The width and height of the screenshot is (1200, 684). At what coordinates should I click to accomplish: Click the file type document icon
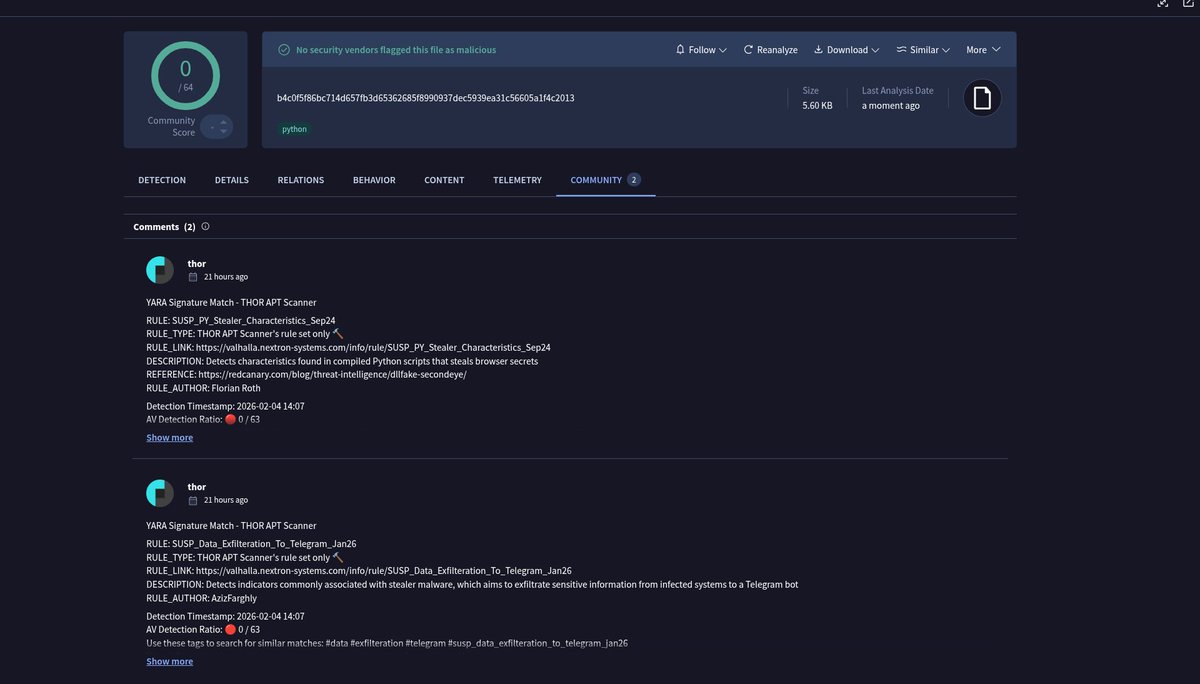pos(981,97)
